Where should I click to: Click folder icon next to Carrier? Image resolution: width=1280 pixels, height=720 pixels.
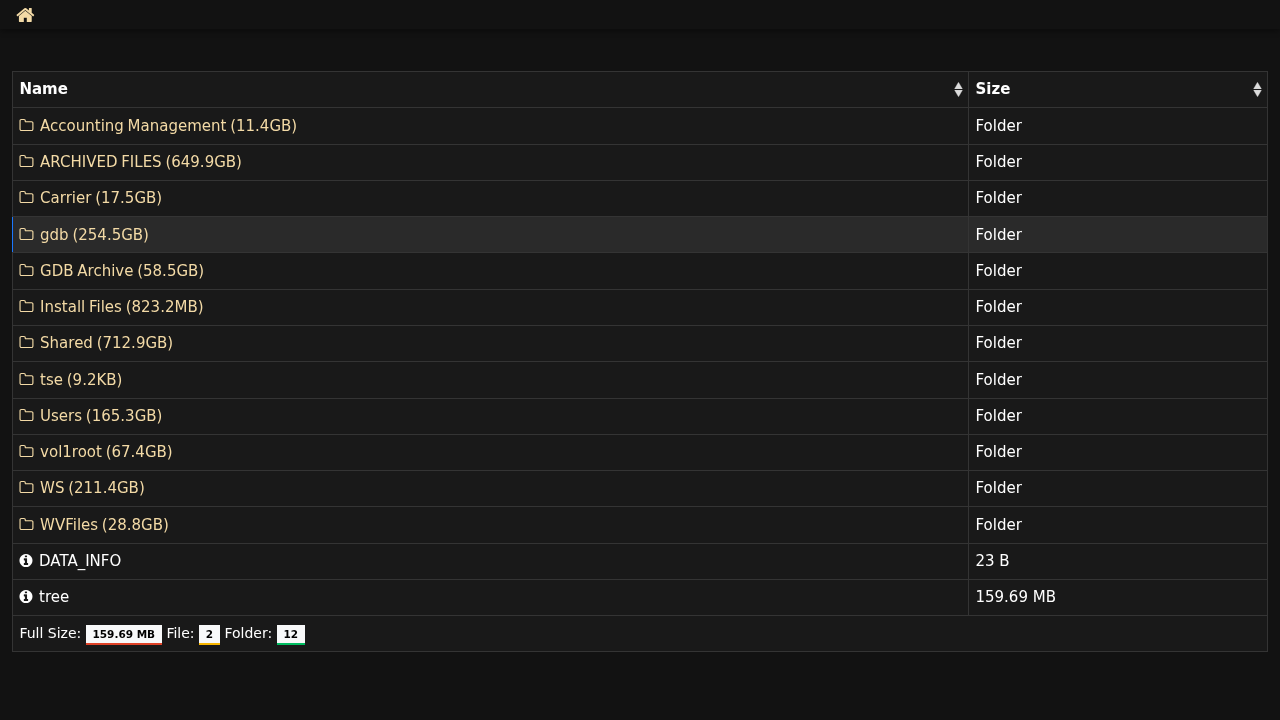[x=26, y=198]
